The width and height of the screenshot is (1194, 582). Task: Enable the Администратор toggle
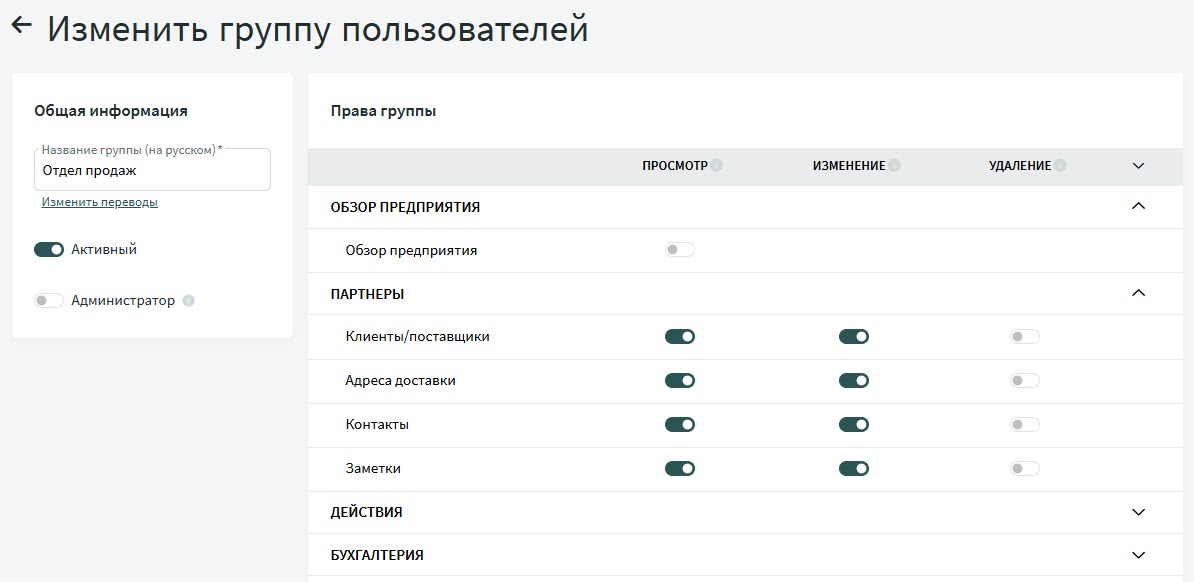[49, 301]
